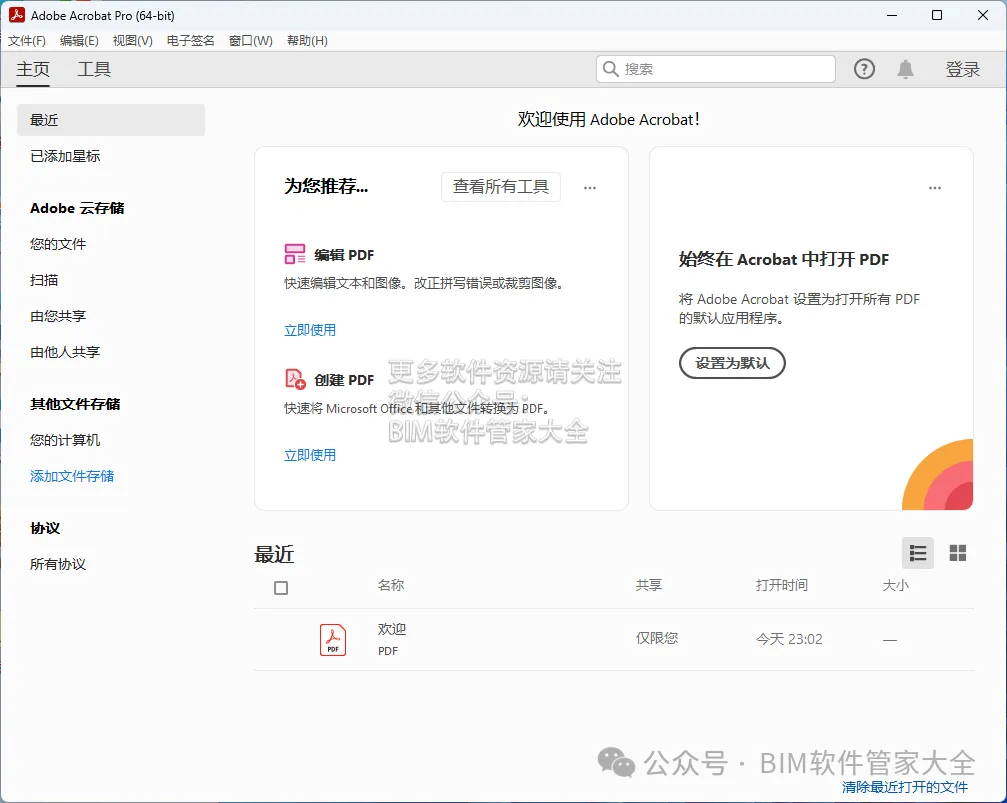
Task: Minimize the Acrobat window
Action: (891, 15)
